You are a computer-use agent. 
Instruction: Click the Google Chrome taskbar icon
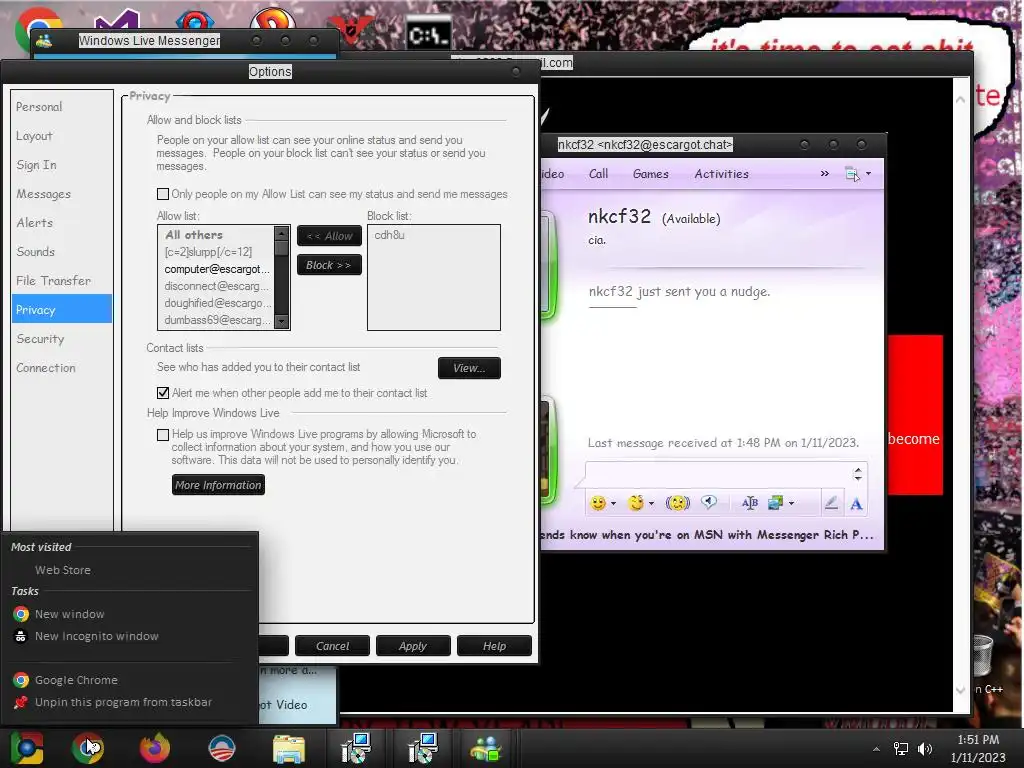pyautogui.click(x=88, y=748)
